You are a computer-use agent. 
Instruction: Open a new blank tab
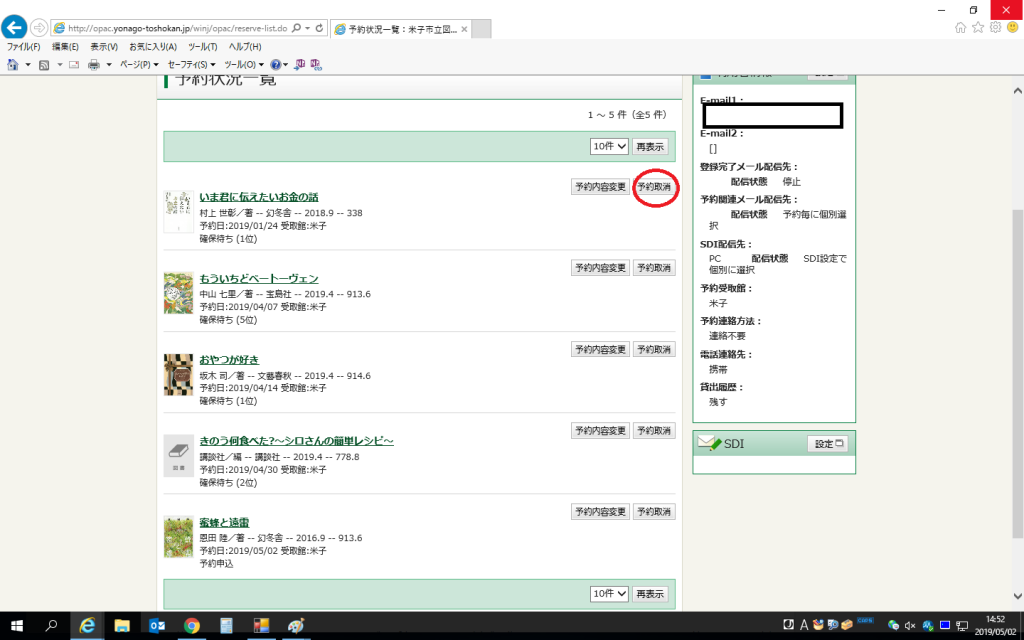pos(481,29)
